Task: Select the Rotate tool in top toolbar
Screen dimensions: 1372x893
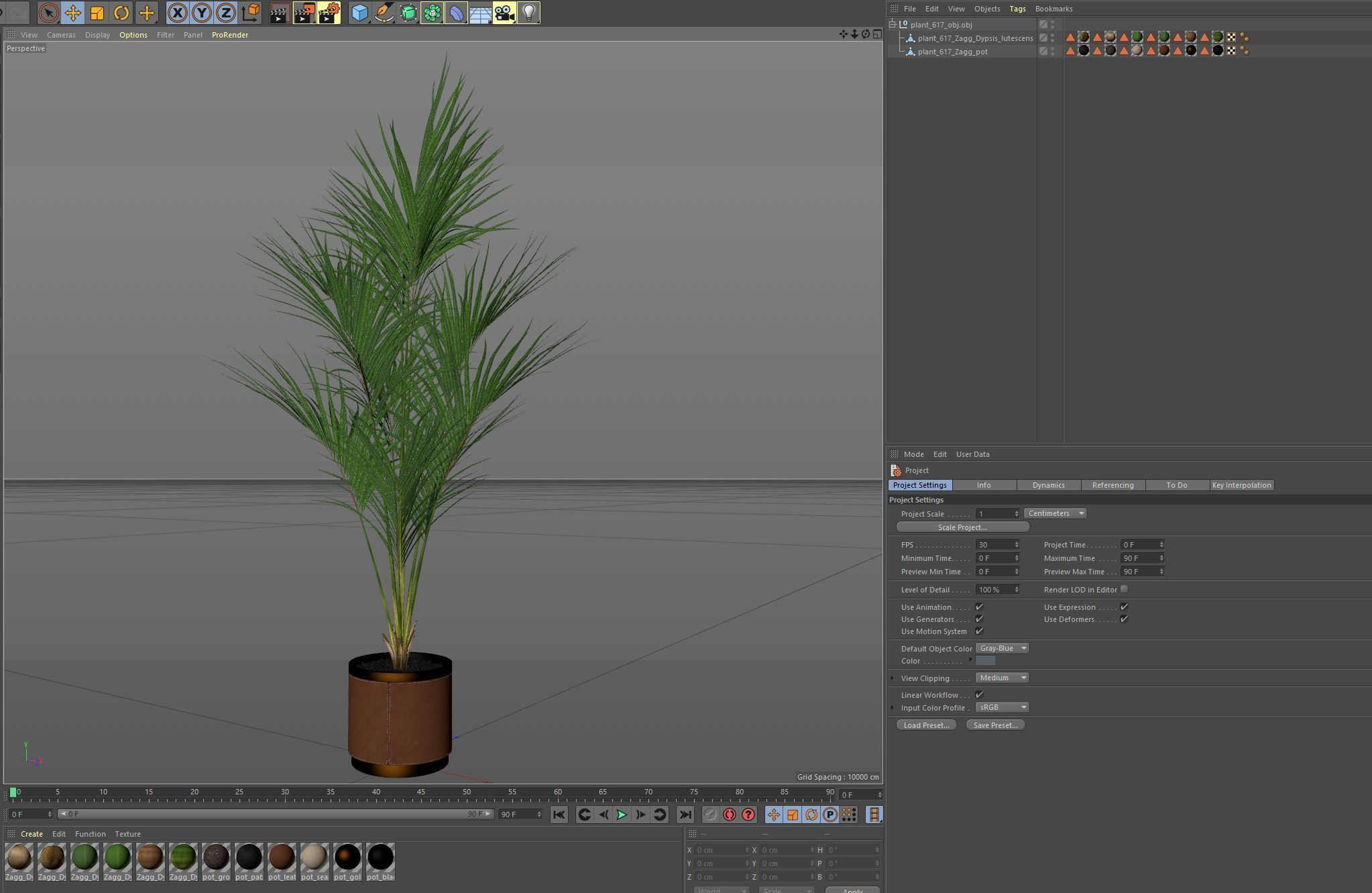Action: [x=121, y=13]
